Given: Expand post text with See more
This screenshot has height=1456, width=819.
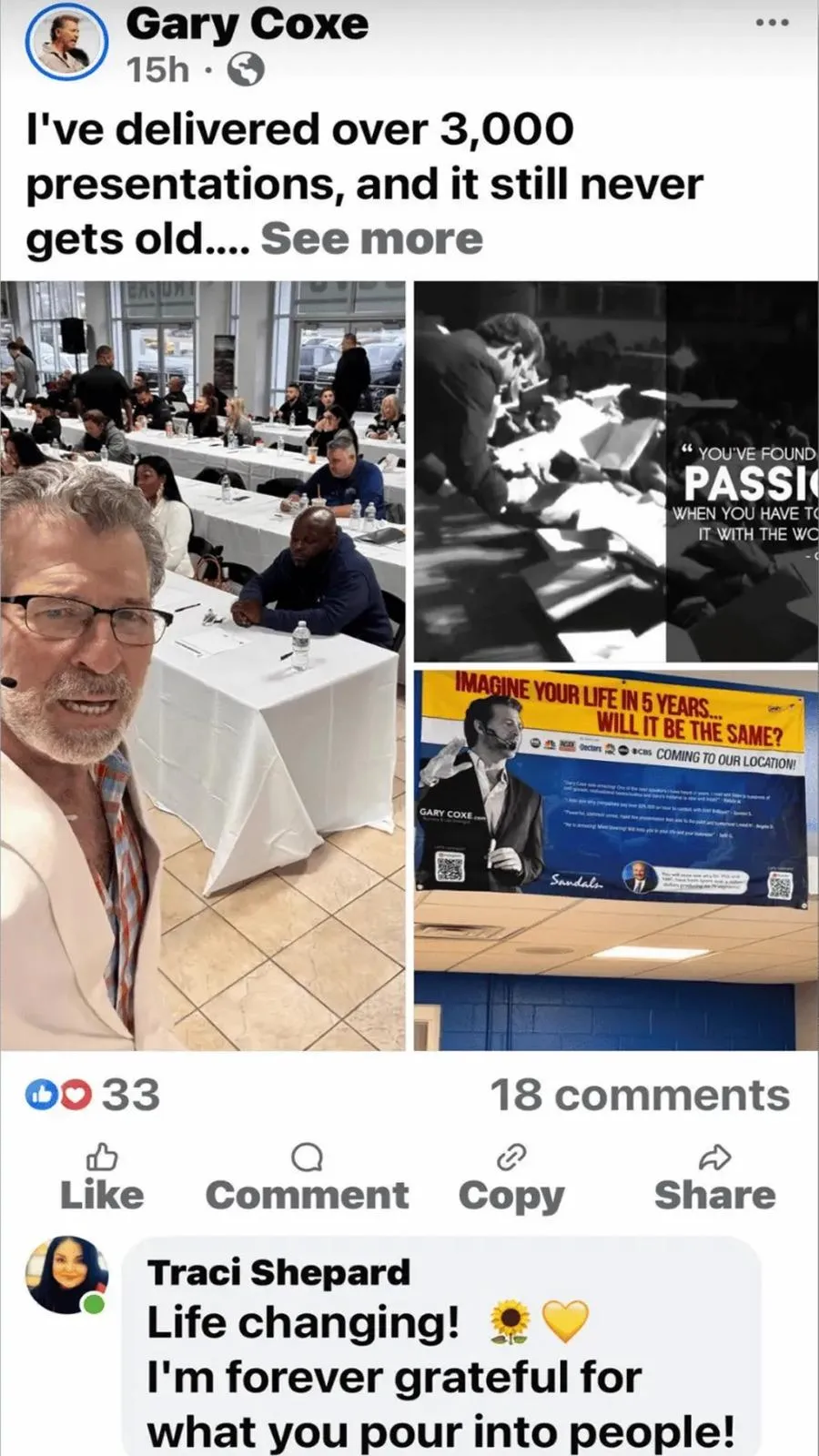Looking at the screenshot, I should [371, 238].
